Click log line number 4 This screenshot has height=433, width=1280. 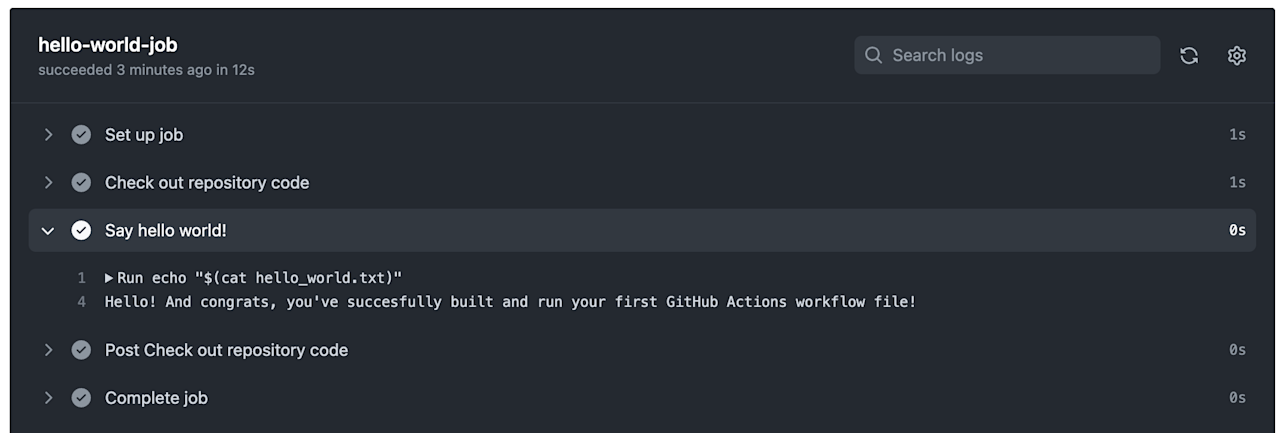click(x=81, y=301)
